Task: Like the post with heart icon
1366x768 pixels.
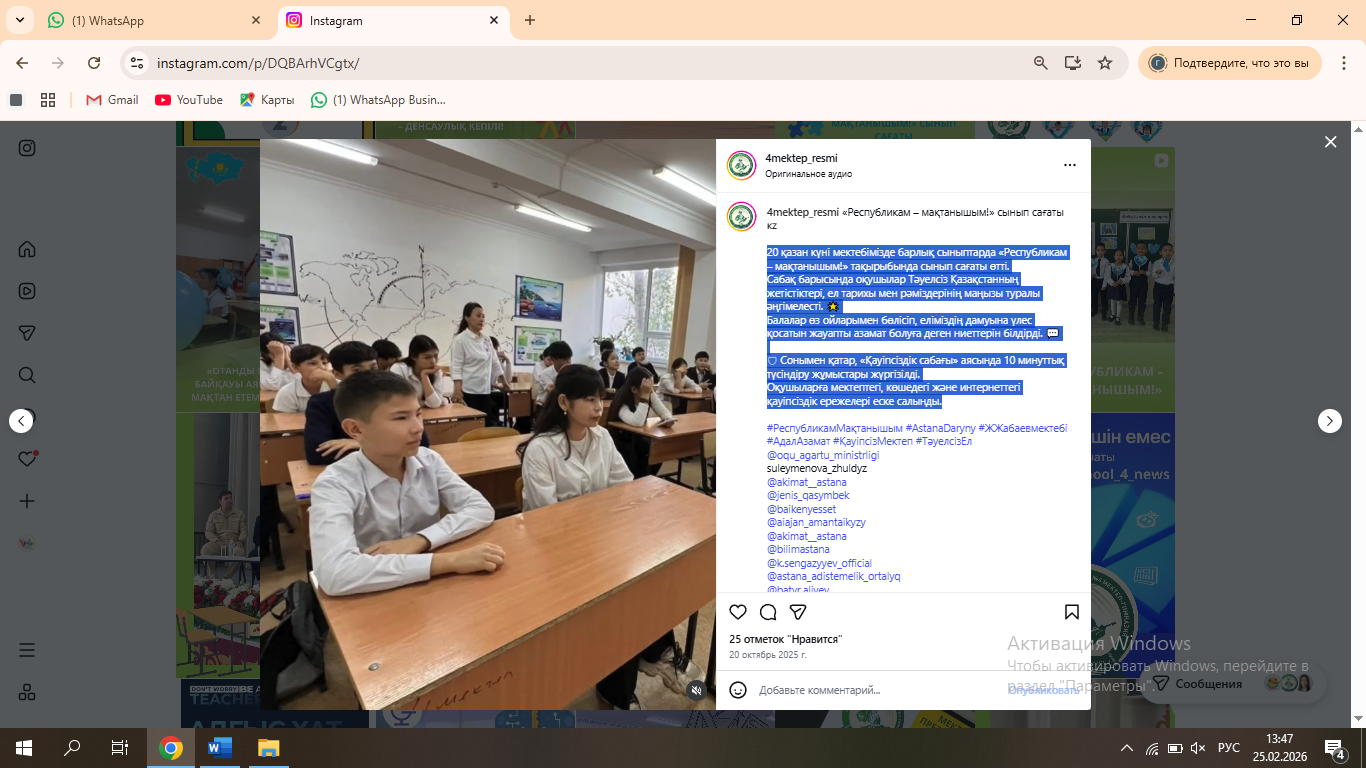Action: 738,612
